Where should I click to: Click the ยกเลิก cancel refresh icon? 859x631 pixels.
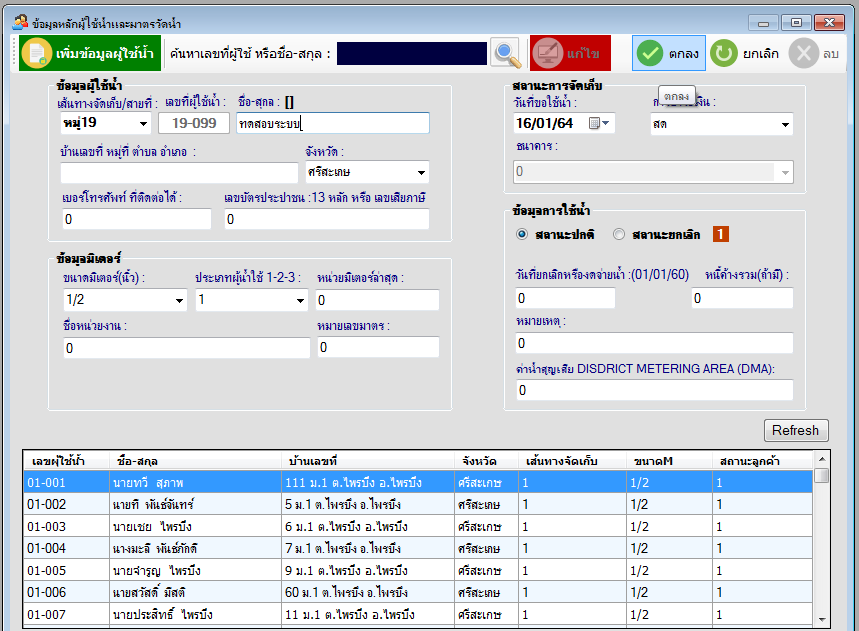pyautogui.click(x=723, y=53)
